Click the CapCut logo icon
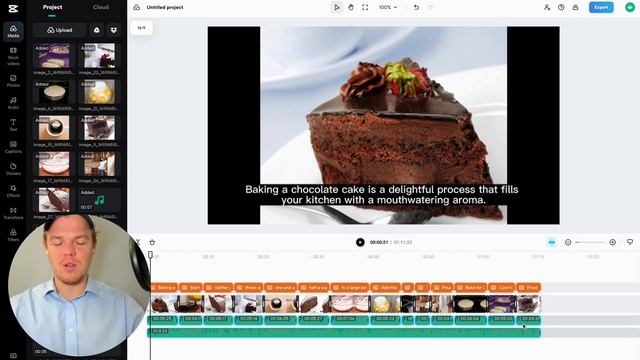 coord(13,8)
